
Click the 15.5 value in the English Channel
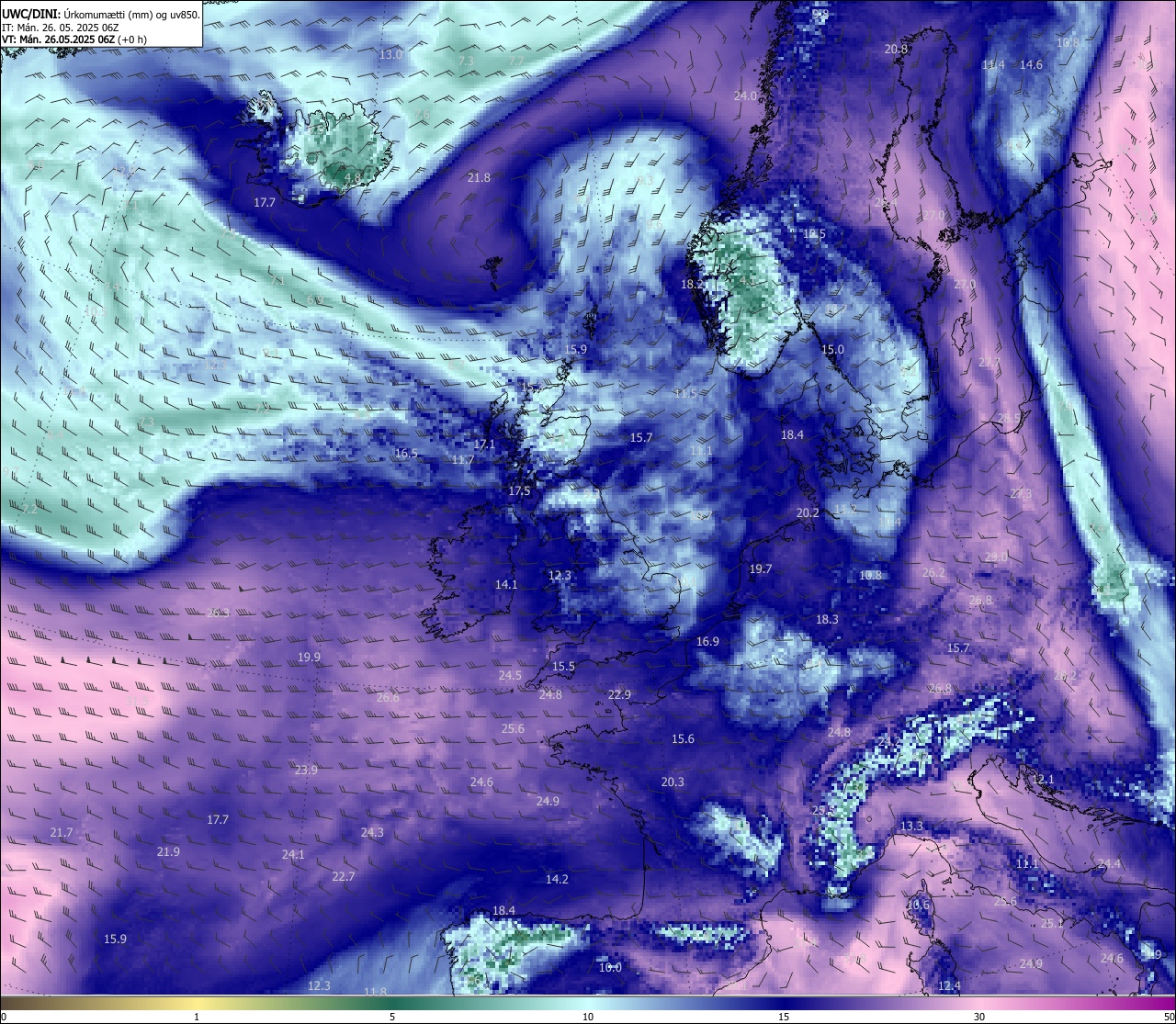(x=563, y=666)
